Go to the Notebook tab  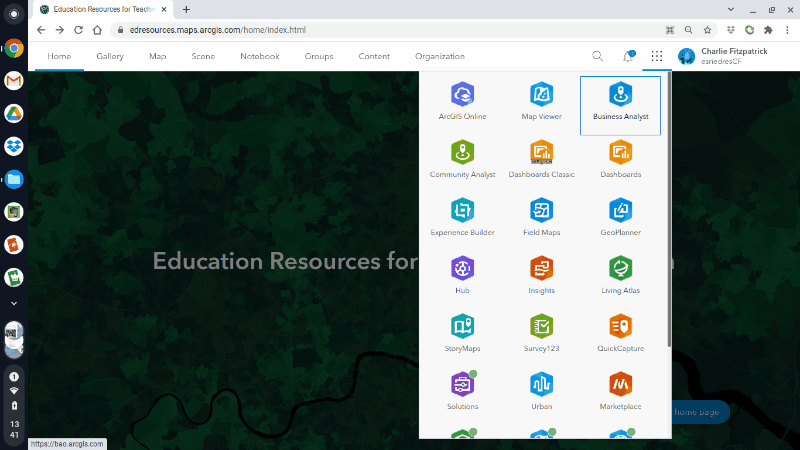click(x=260, y=56)
